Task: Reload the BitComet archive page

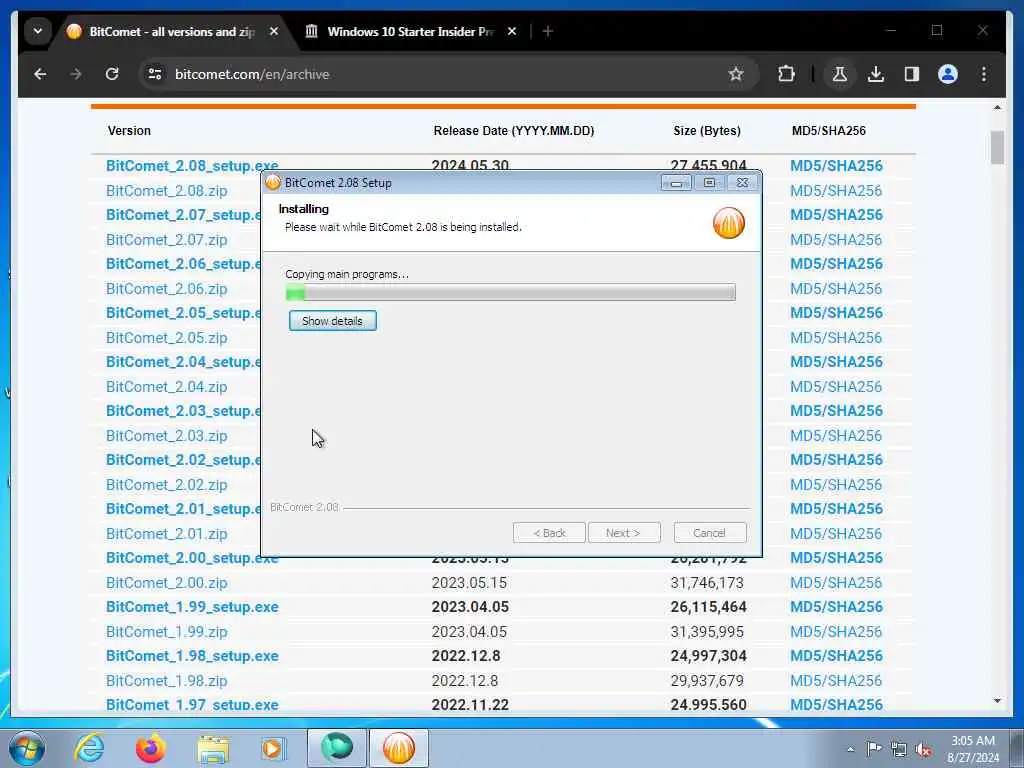Action: click(x=112, y=74)
